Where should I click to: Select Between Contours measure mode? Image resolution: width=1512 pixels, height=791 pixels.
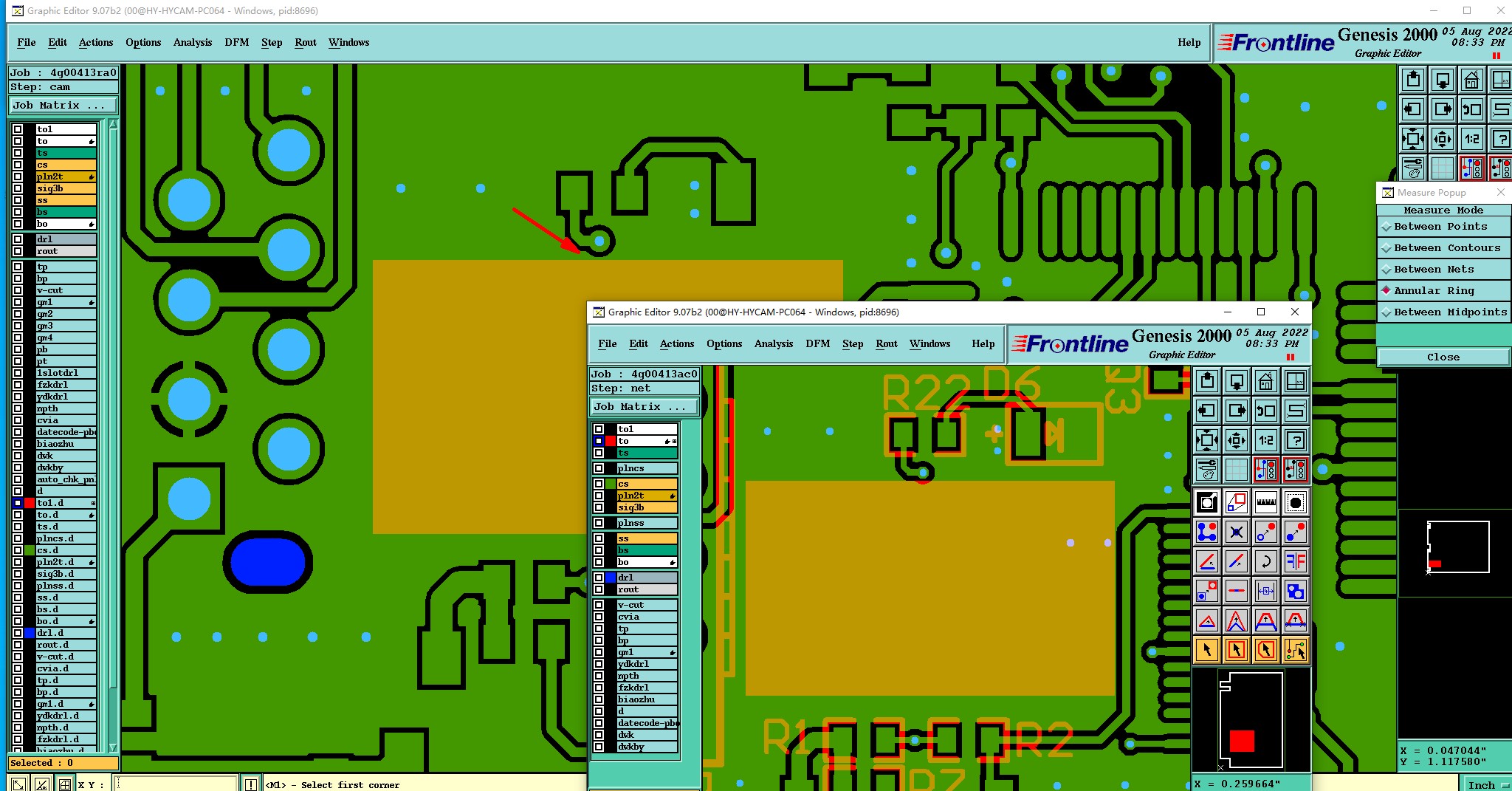pyautogui.click(x=1443, y=248)
